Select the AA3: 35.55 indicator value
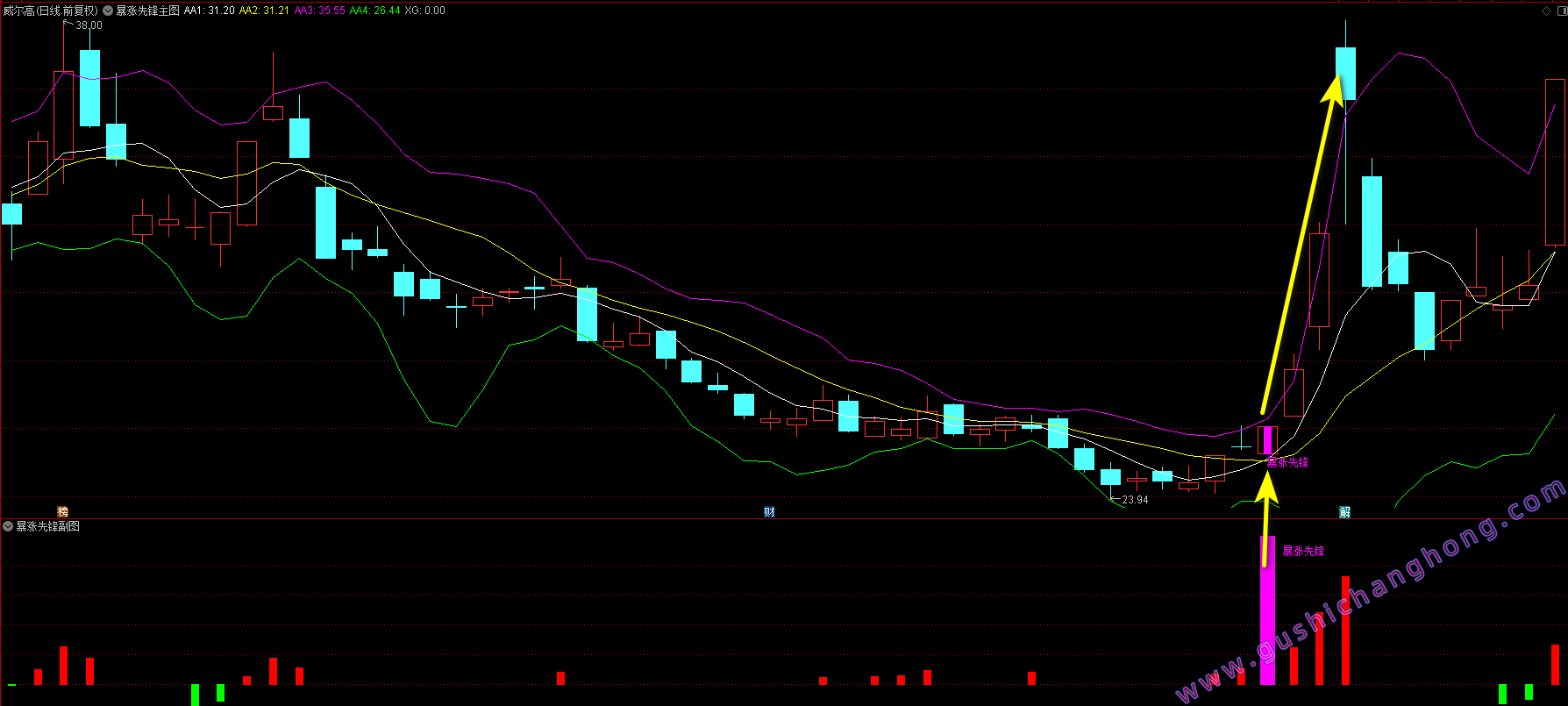 pyautogui.click(x=320, y=11)
